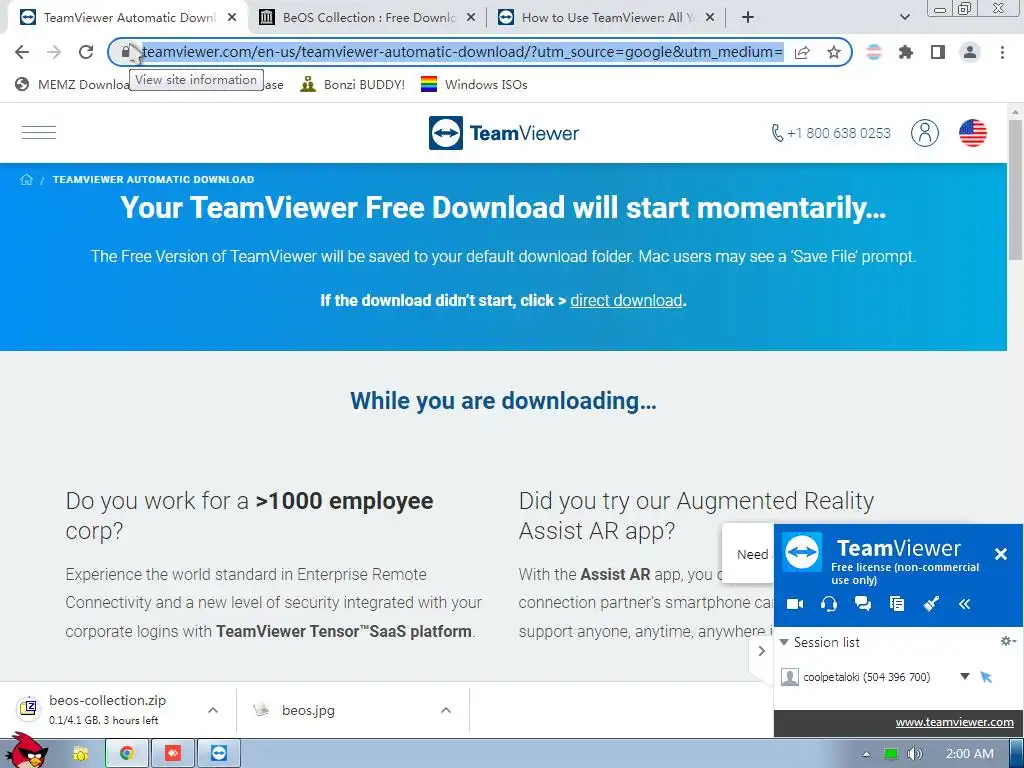The height and width of the screenshot is (768, 1024).
Task: Open a new browser tab
Action: (748, 18)
